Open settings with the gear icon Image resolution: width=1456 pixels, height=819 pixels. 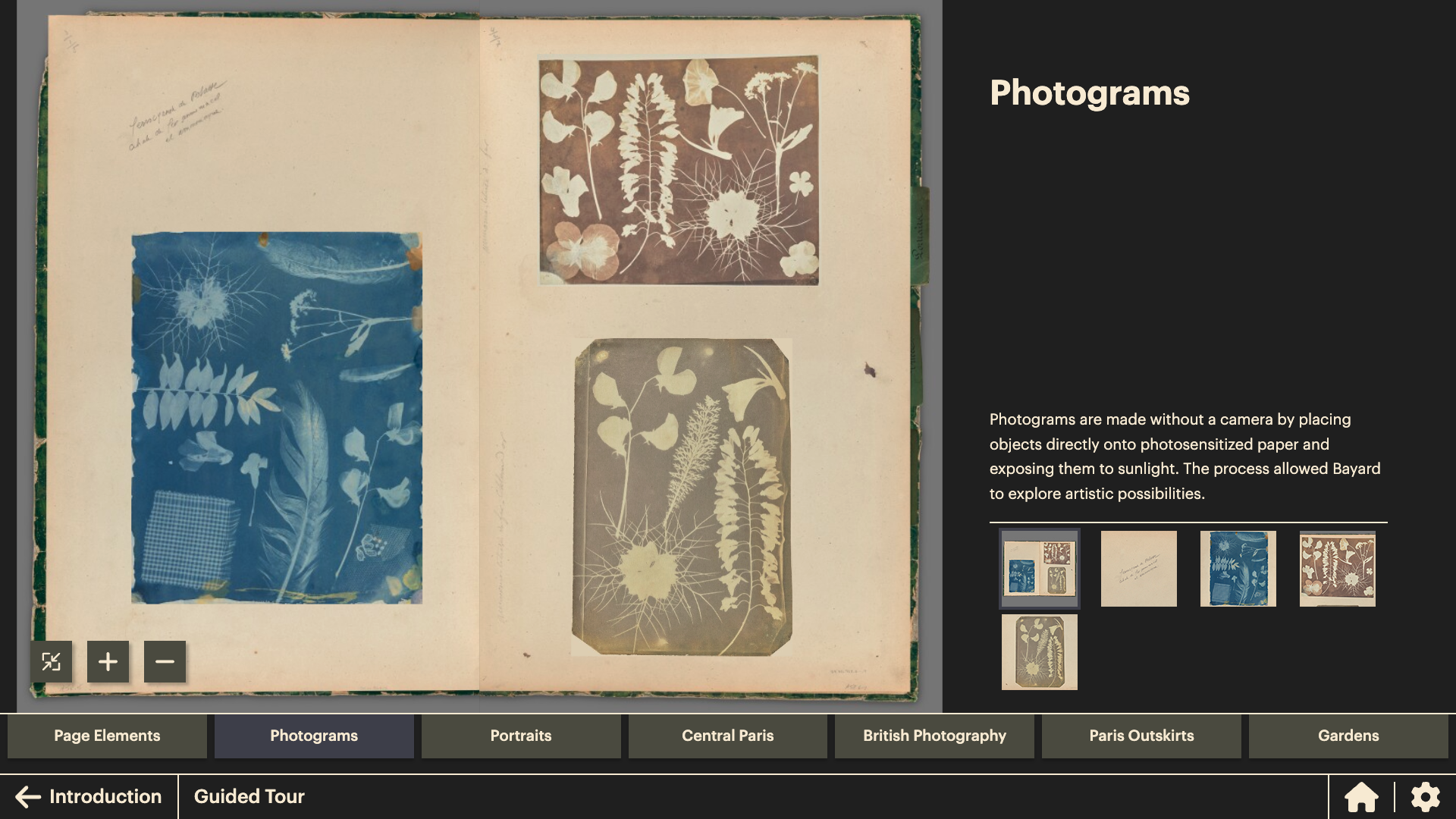click(x=1425, y=797)
